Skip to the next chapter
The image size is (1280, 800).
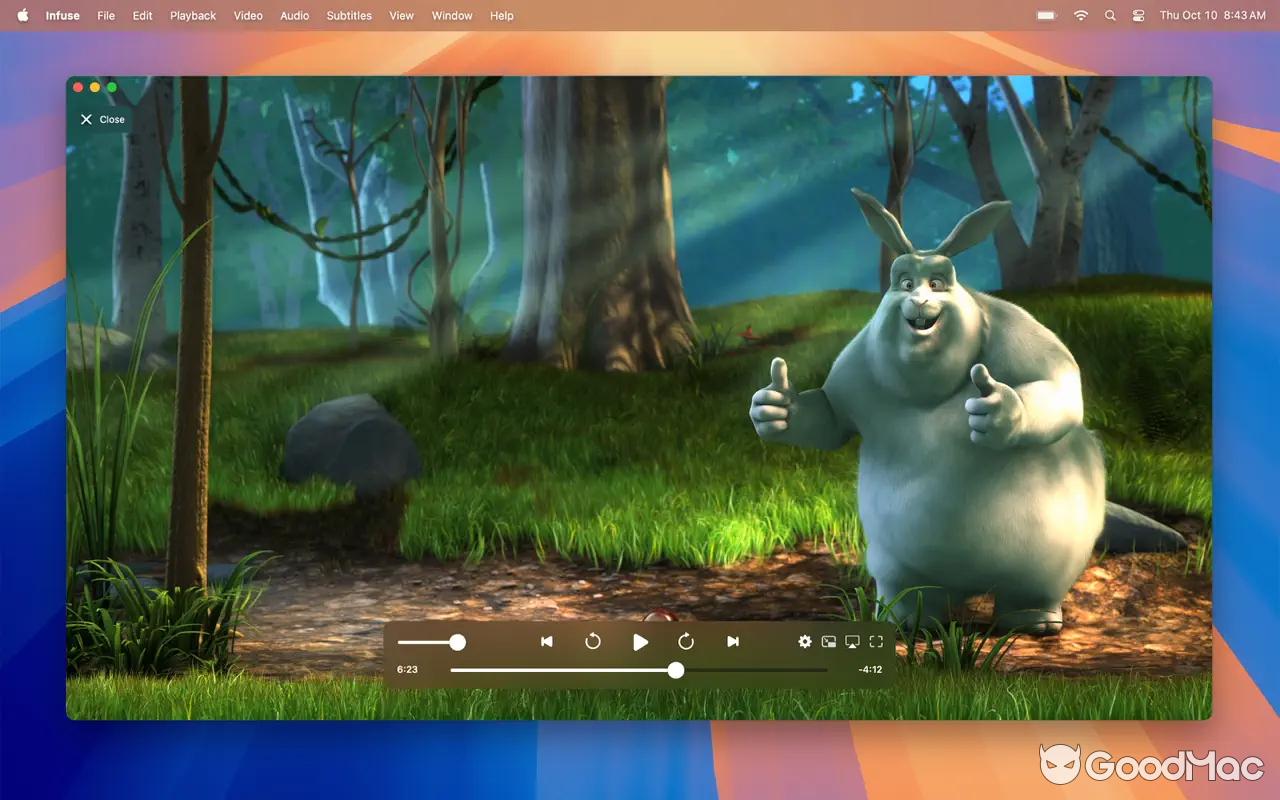click(x=733, y=642)
